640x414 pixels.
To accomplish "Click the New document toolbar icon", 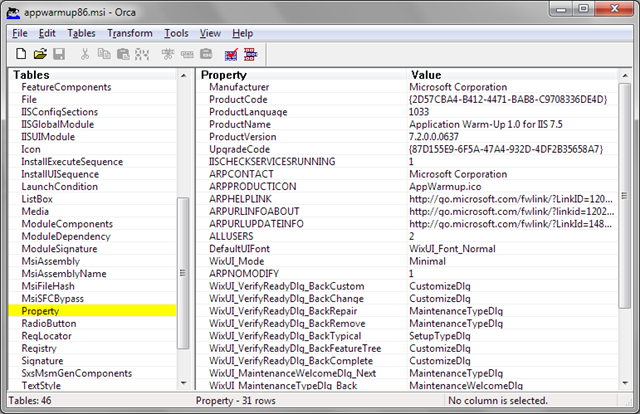I will coord(21,54).
